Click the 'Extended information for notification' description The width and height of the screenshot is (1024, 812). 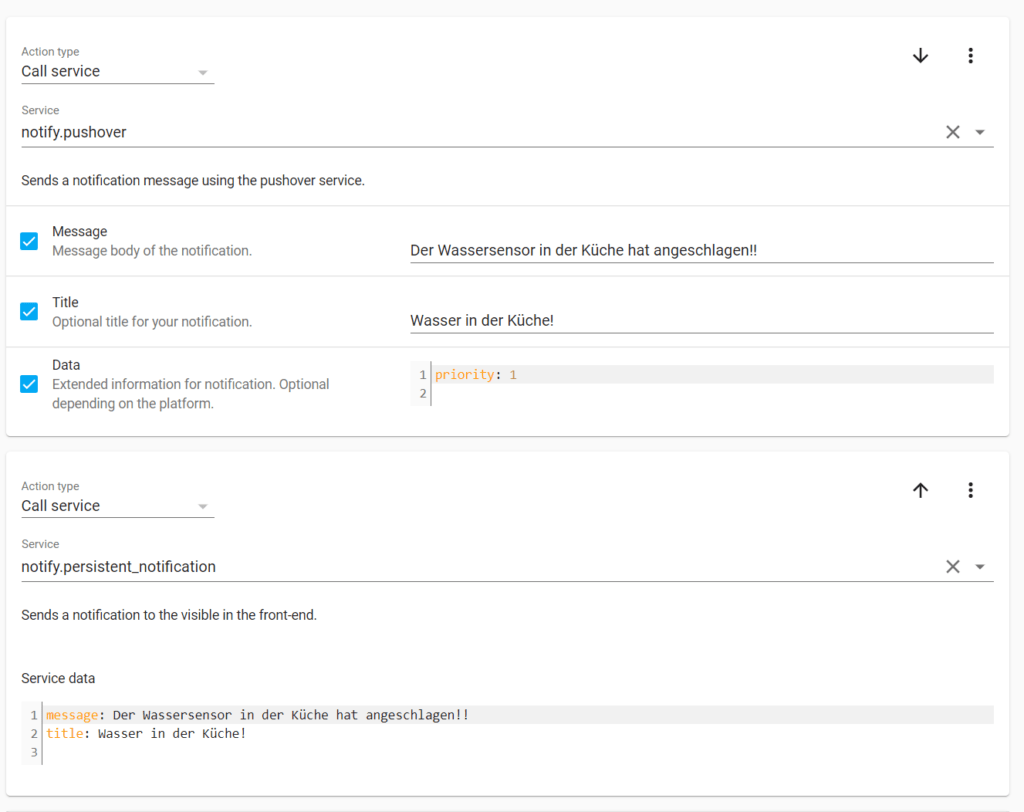(x=191, y=394)
